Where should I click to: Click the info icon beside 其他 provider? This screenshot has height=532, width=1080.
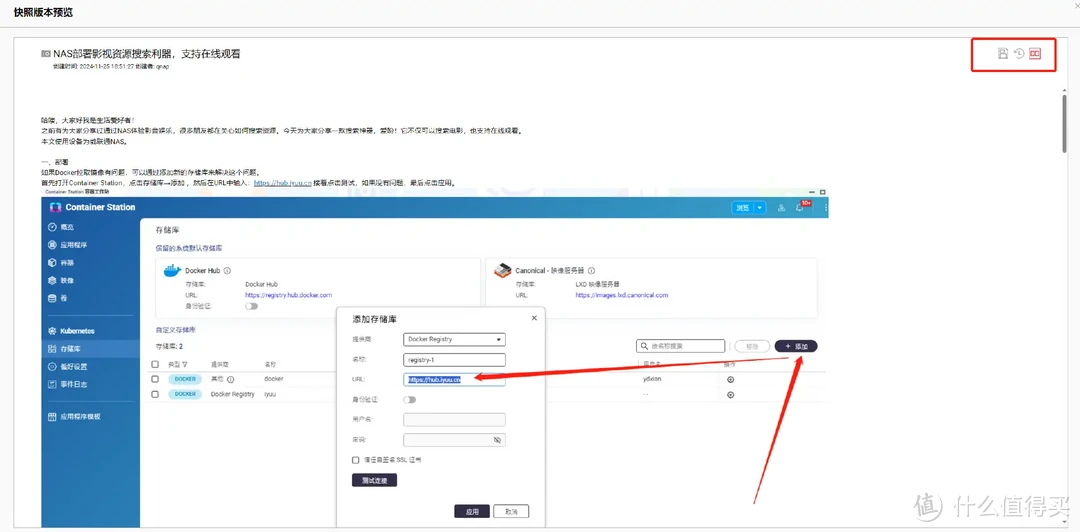[231, 379]
